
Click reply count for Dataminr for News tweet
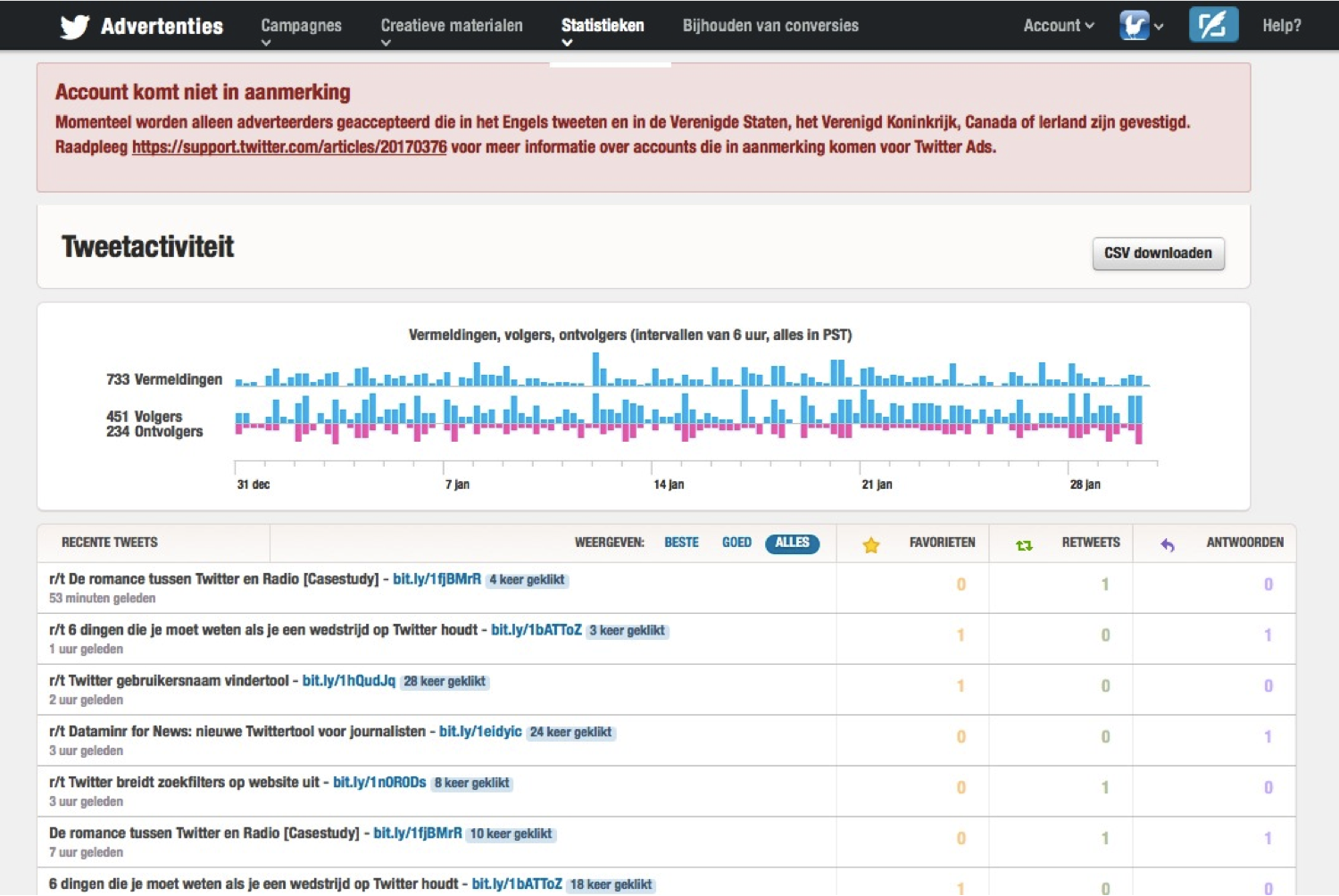pos(1268,737)
